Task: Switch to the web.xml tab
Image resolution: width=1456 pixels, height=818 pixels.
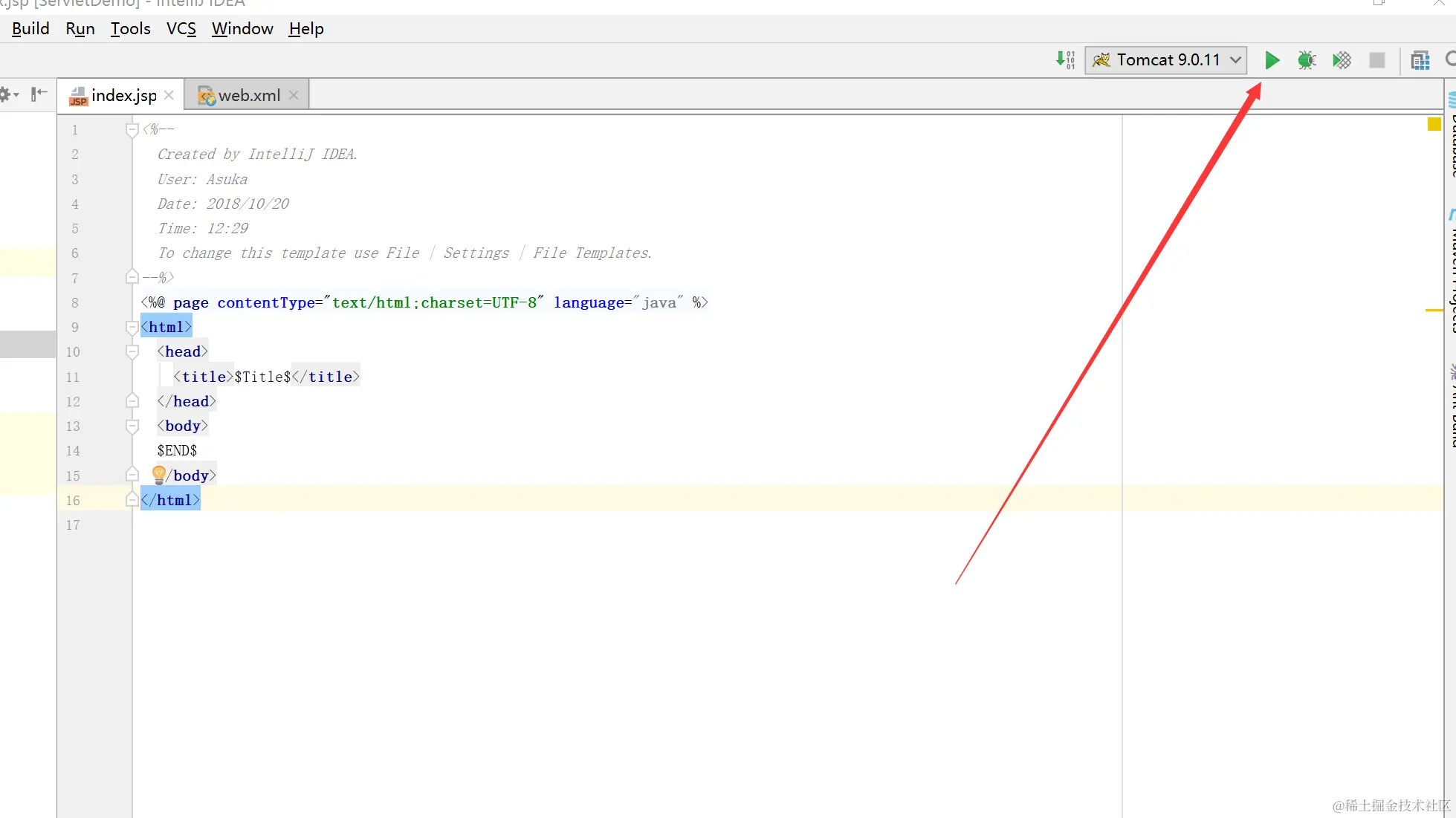Action: pyautogui.click(x=248, y=95)
